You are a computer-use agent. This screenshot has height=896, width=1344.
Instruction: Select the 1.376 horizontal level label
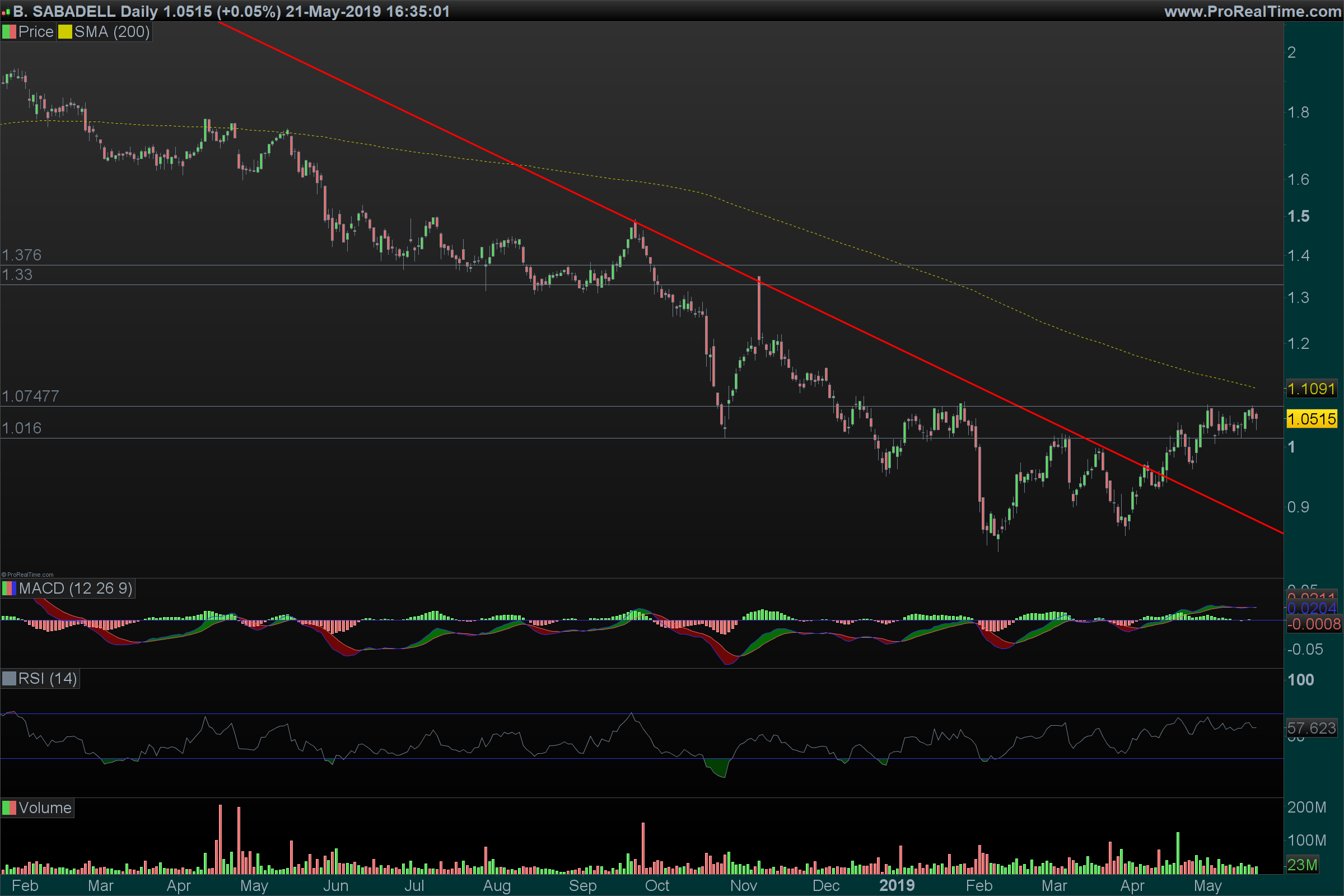[22, 255]
